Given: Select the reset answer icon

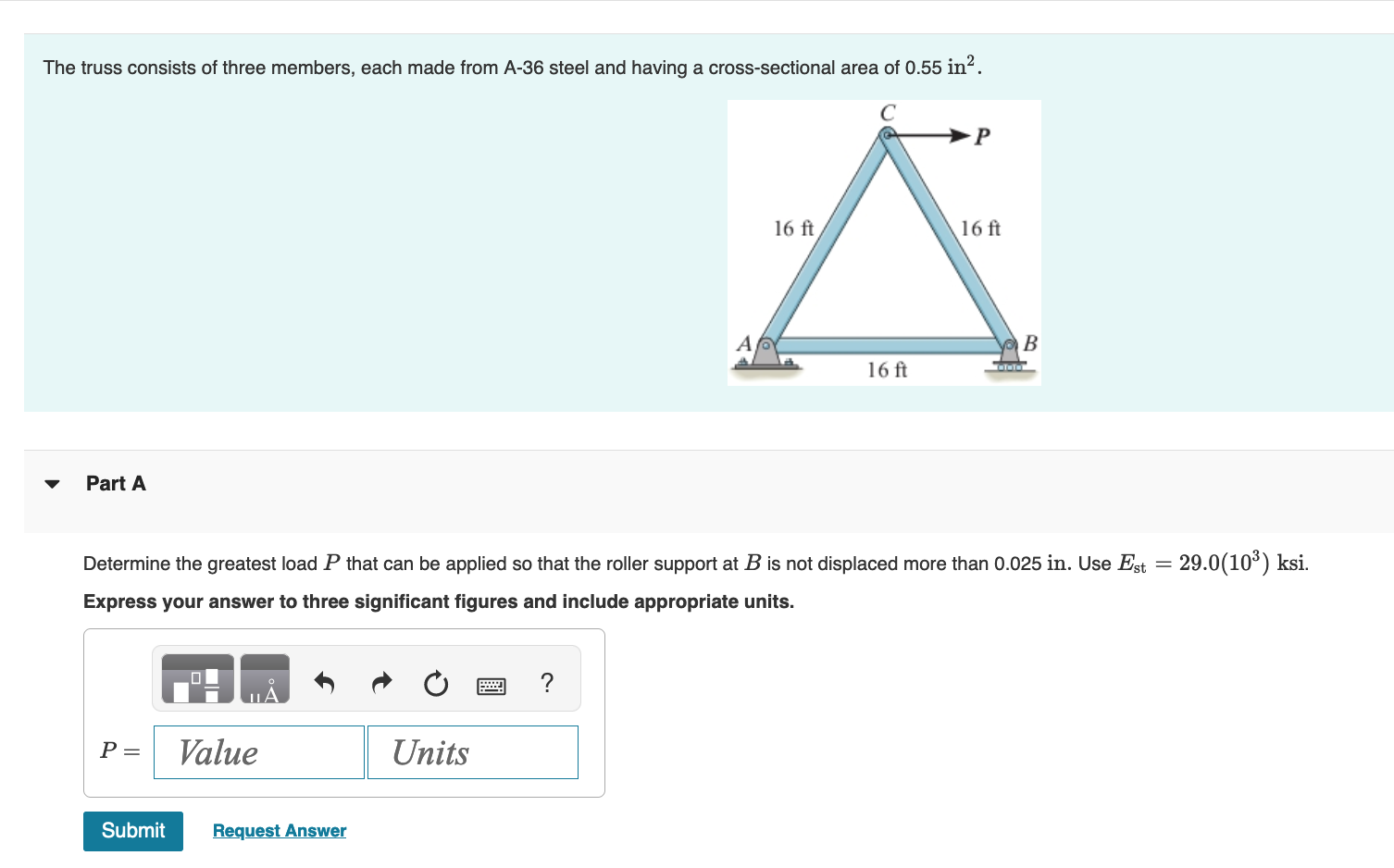Looking at the screenshot, I should [x=435, y=684].
